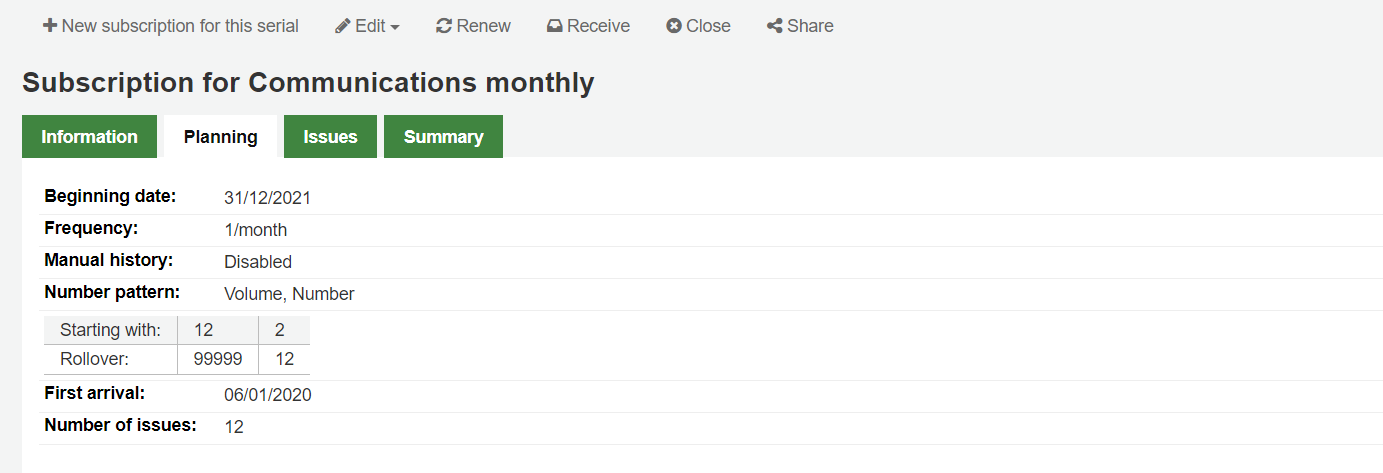Click the Beginning date value 31/12/2021

[267, 198]
